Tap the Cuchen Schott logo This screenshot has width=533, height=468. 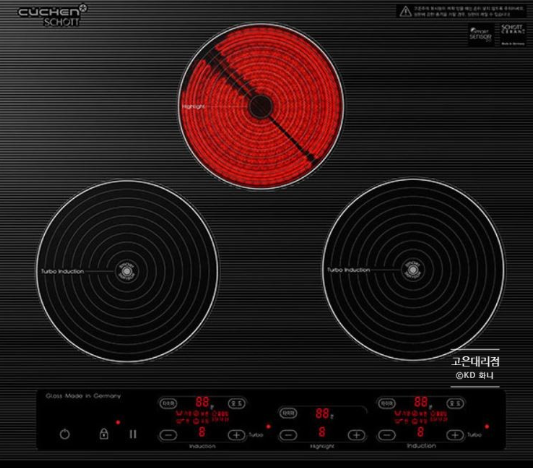(x=52, y=16)
